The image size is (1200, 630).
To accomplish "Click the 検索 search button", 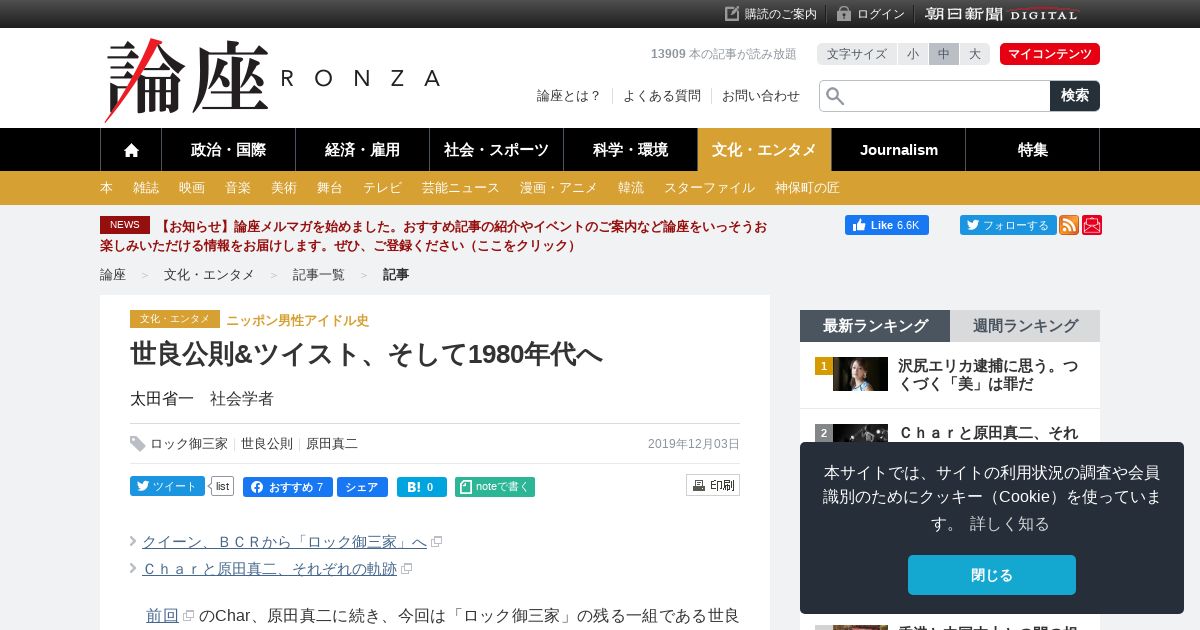I will click(x=1075, y=96).
